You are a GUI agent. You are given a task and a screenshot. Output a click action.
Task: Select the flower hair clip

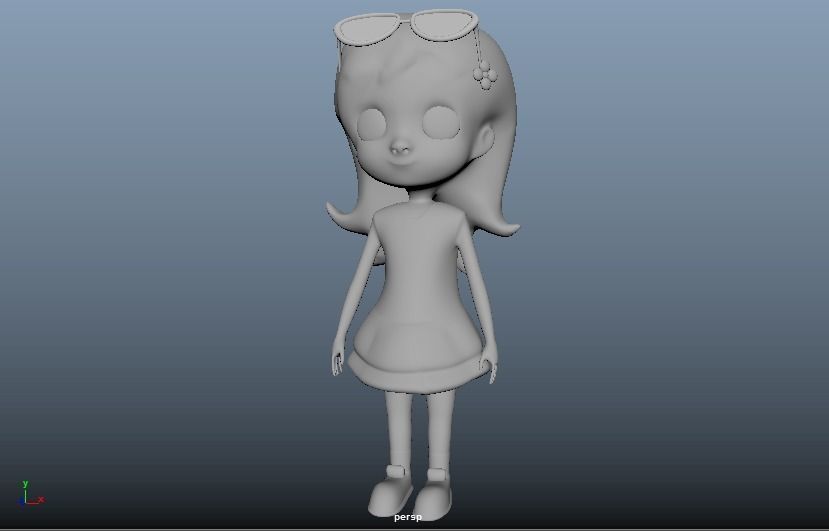(485, 75)
